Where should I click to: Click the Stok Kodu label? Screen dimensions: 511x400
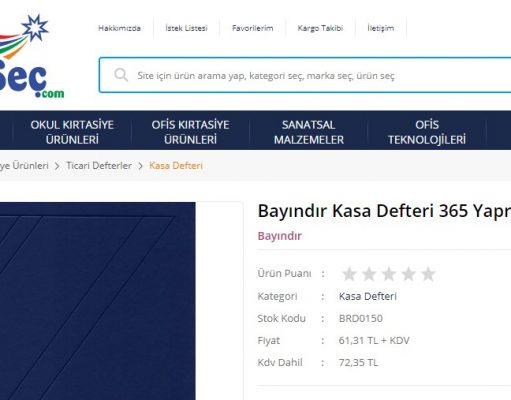point(281,318)
